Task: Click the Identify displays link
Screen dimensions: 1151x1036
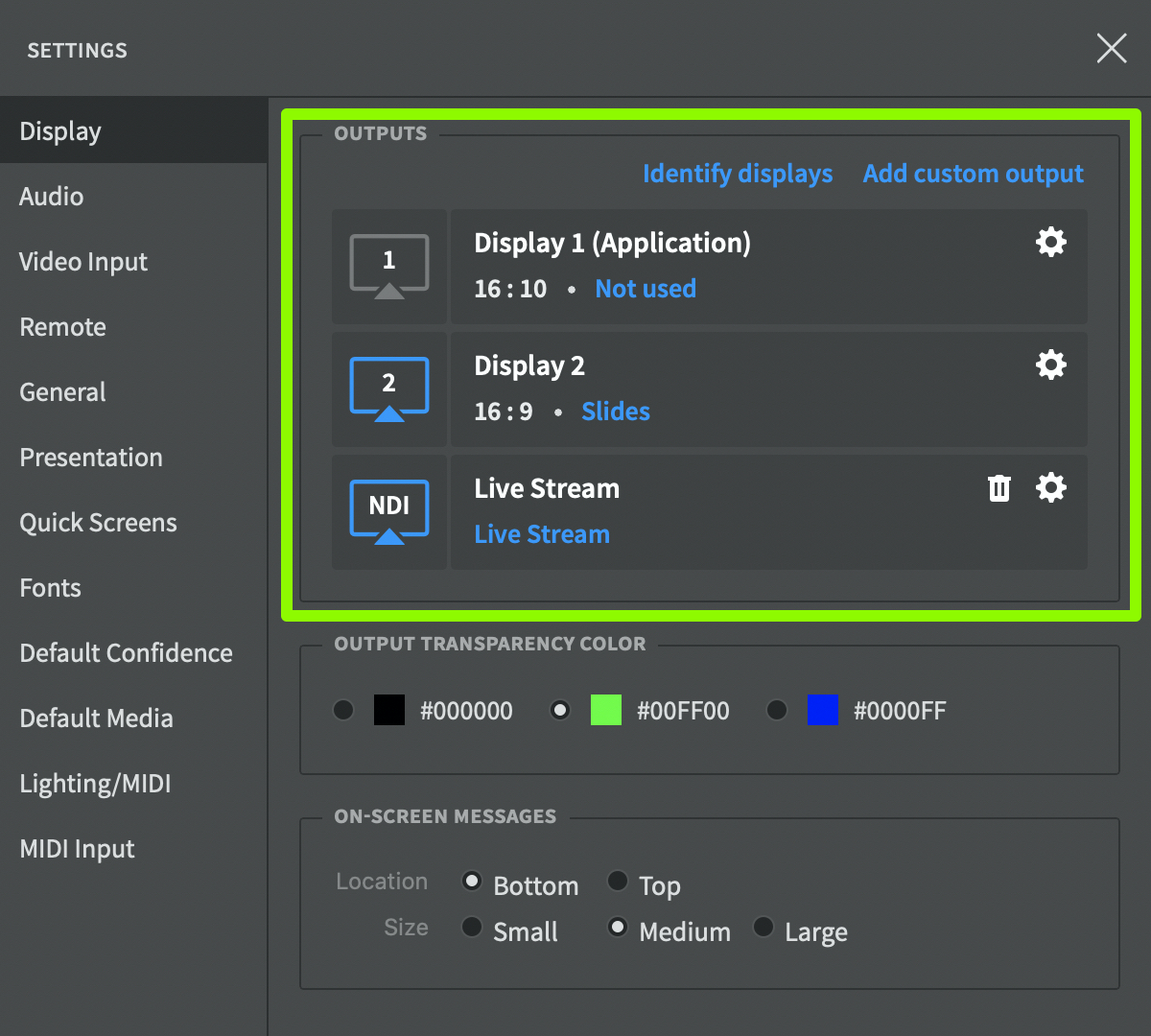Action: pyautogui.click(x=738, y=174)
